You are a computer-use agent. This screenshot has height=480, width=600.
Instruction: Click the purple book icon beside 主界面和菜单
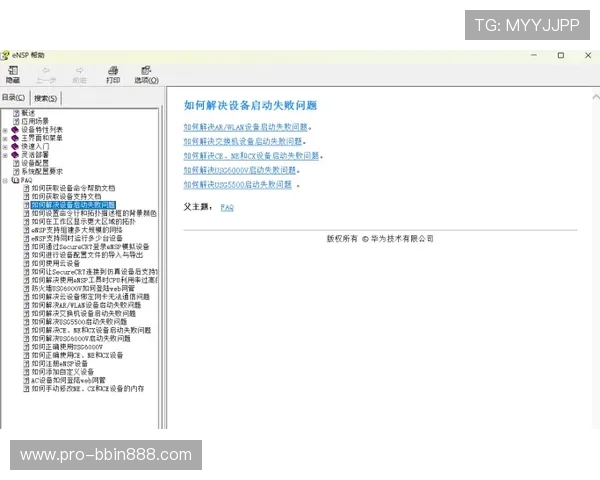15,138
